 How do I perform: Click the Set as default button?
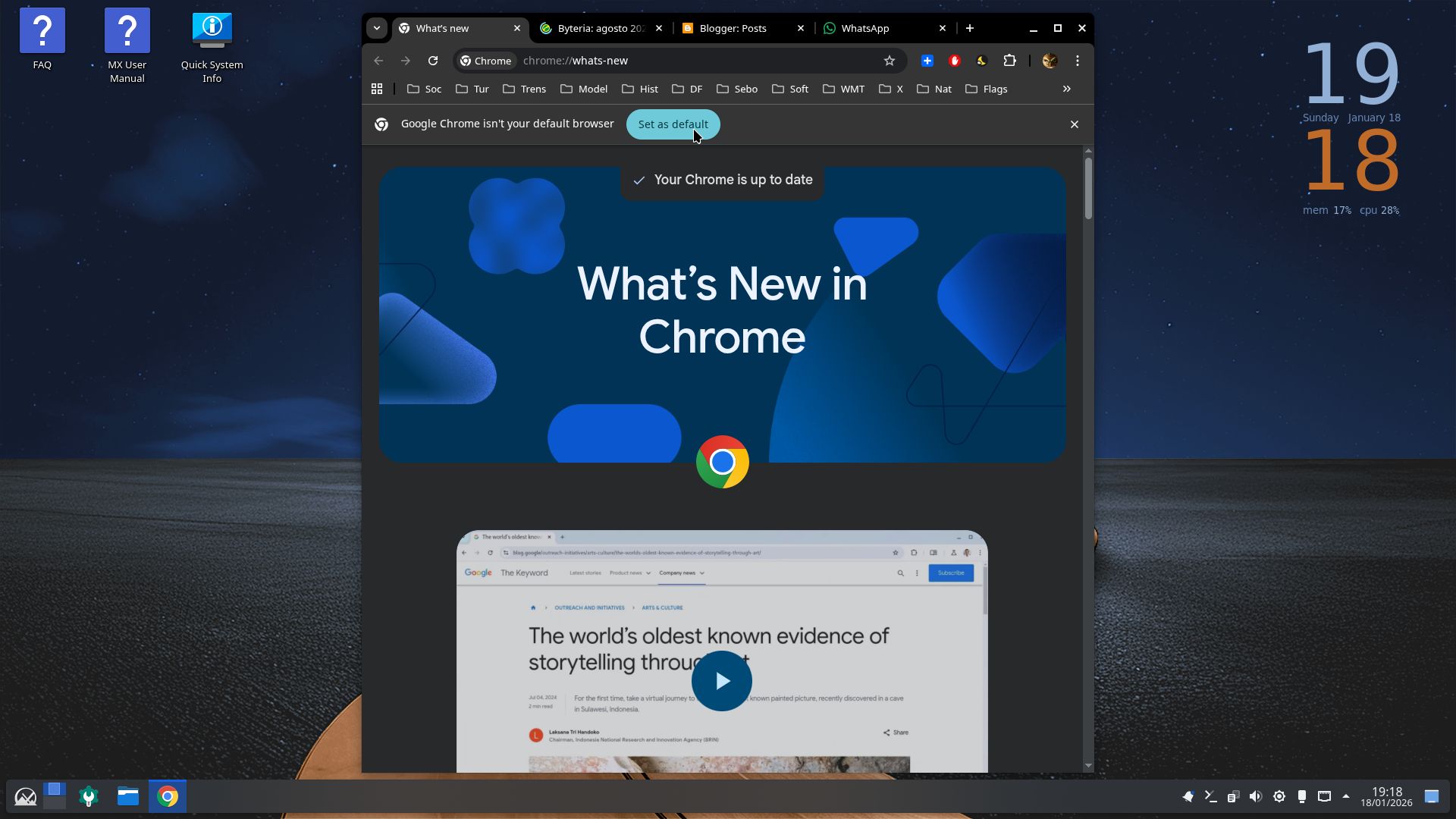[673, 124]
